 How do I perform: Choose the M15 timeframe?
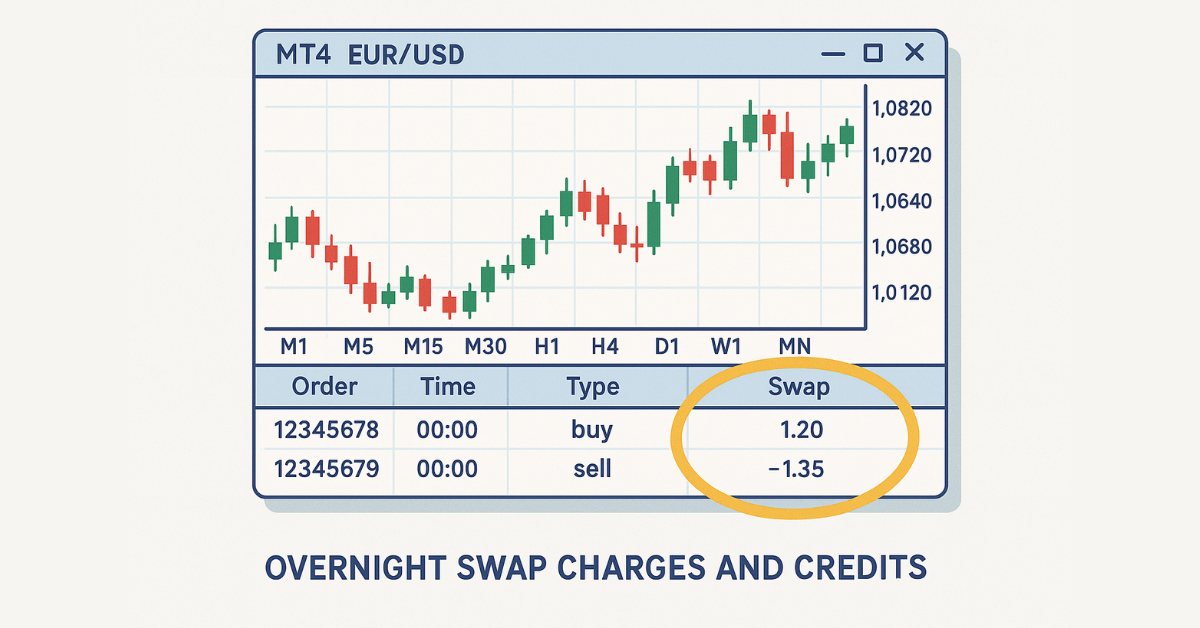422,347
